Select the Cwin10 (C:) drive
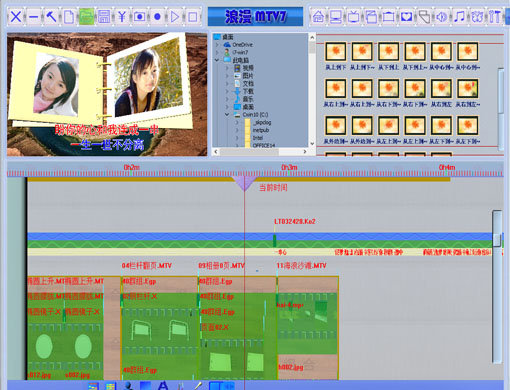The height and width of the screenshot is (390, 510). pyautogui.click(x=255, y=114)
